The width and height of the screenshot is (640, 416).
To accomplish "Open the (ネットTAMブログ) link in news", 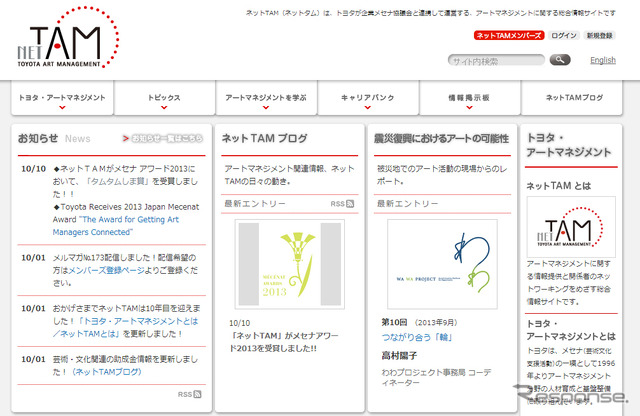I will point(107,372).
